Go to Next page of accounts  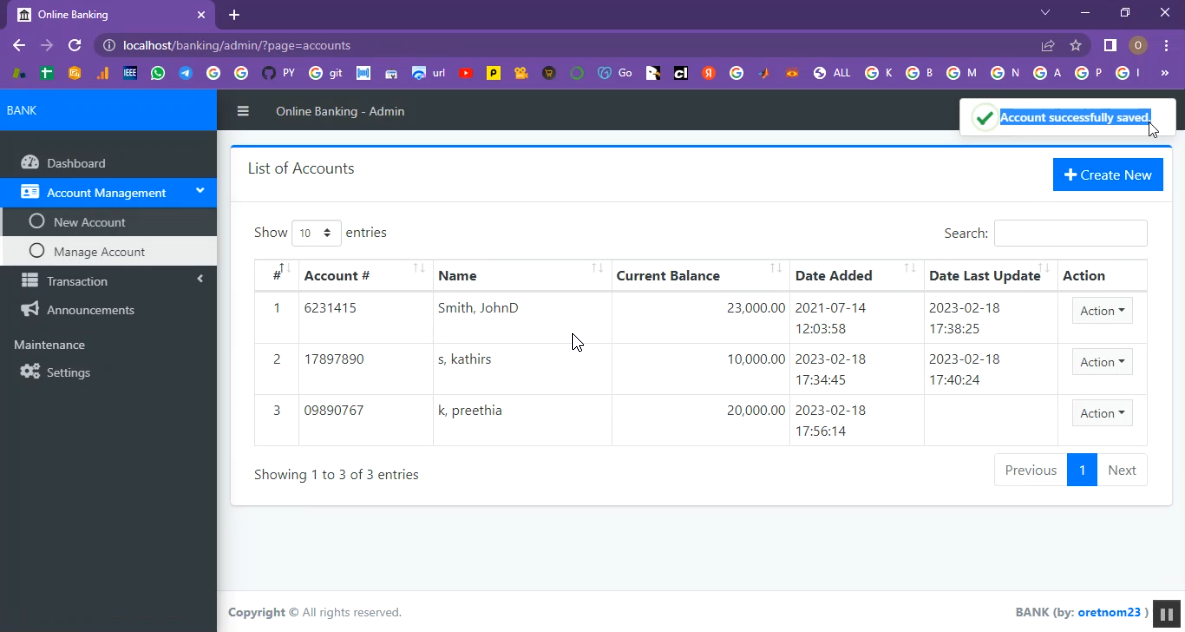coord(1121,470)
